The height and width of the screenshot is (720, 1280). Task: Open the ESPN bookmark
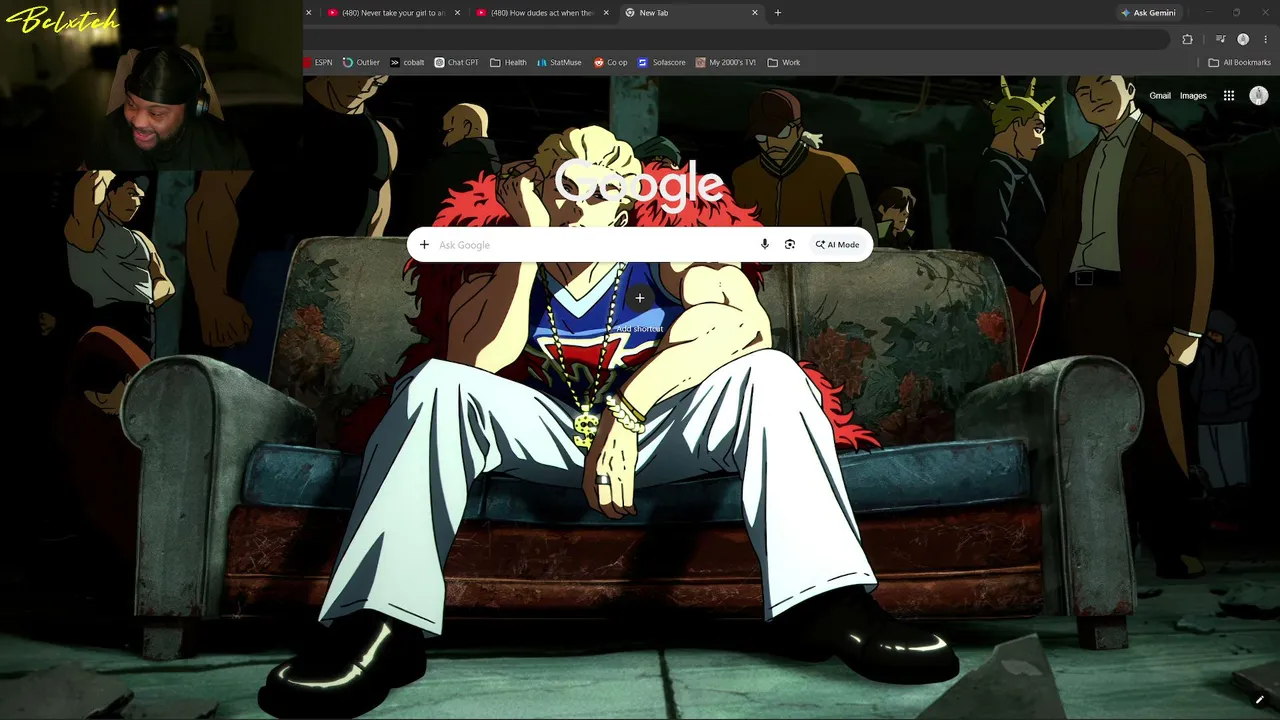pos(318,62)
